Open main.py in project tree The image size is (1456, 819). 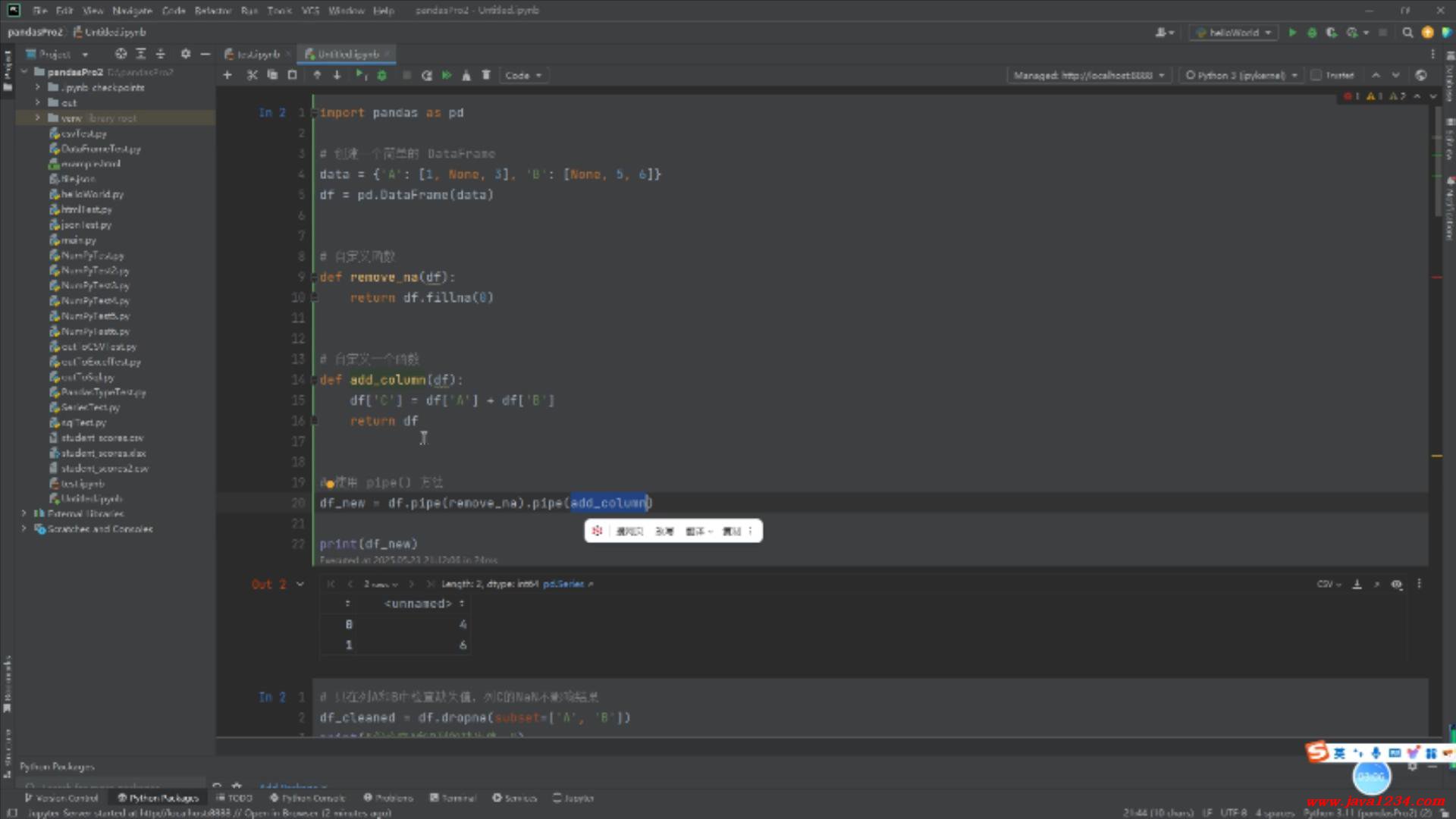[78, 240]
